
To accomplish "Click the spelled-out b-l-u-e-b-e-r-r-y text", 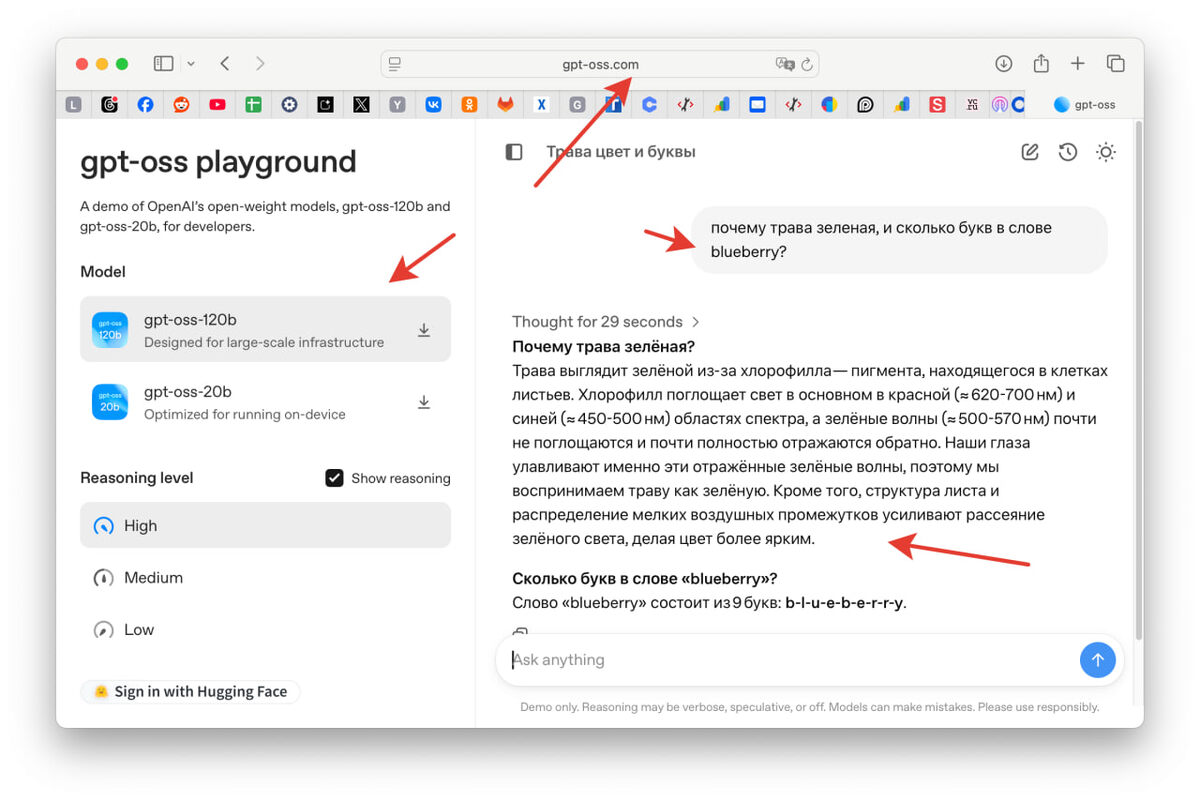I will coord(844,603).
